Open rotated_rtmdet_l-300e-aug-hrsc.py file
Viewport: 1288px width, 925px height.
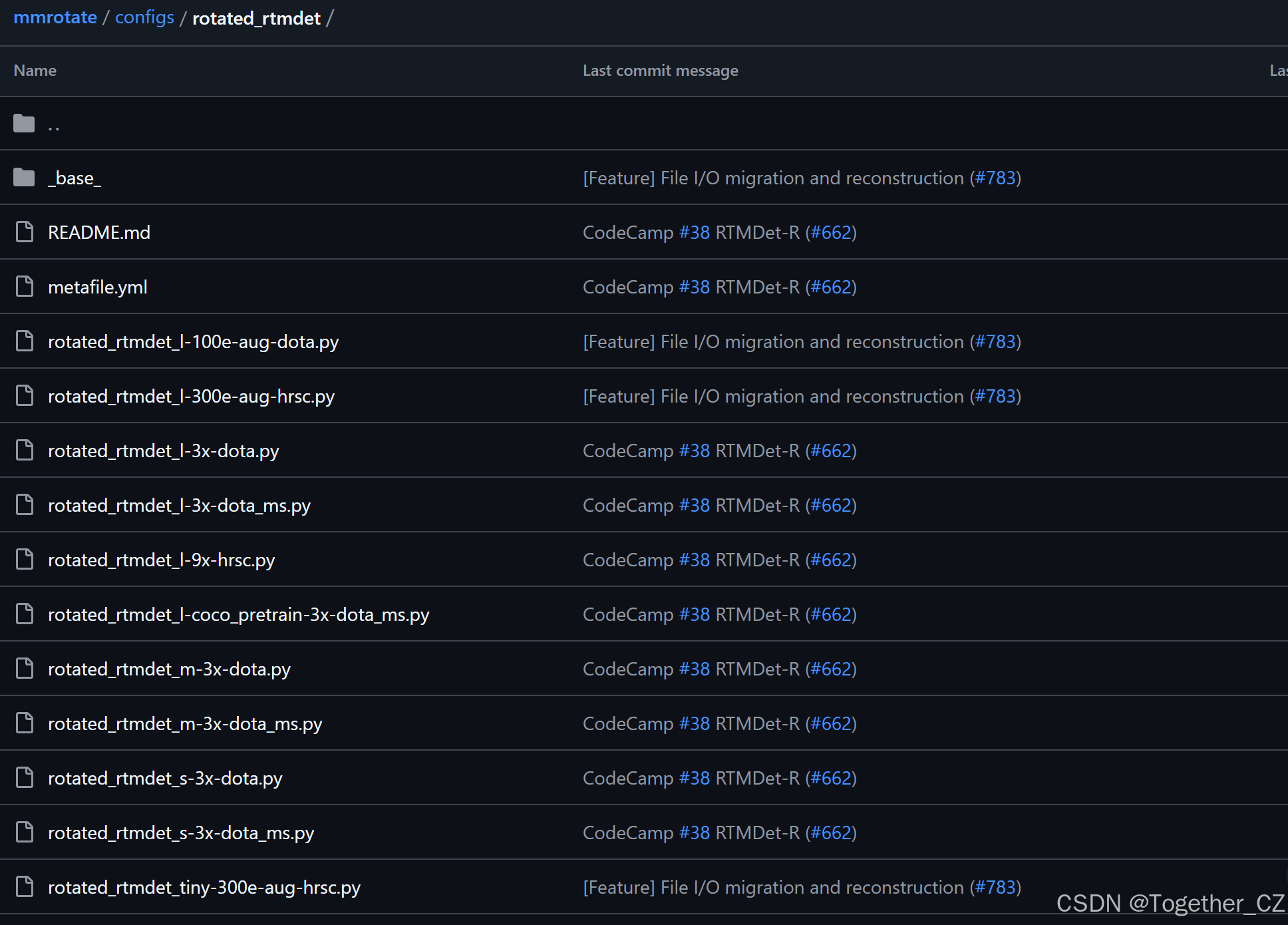[x=191, y=397]
